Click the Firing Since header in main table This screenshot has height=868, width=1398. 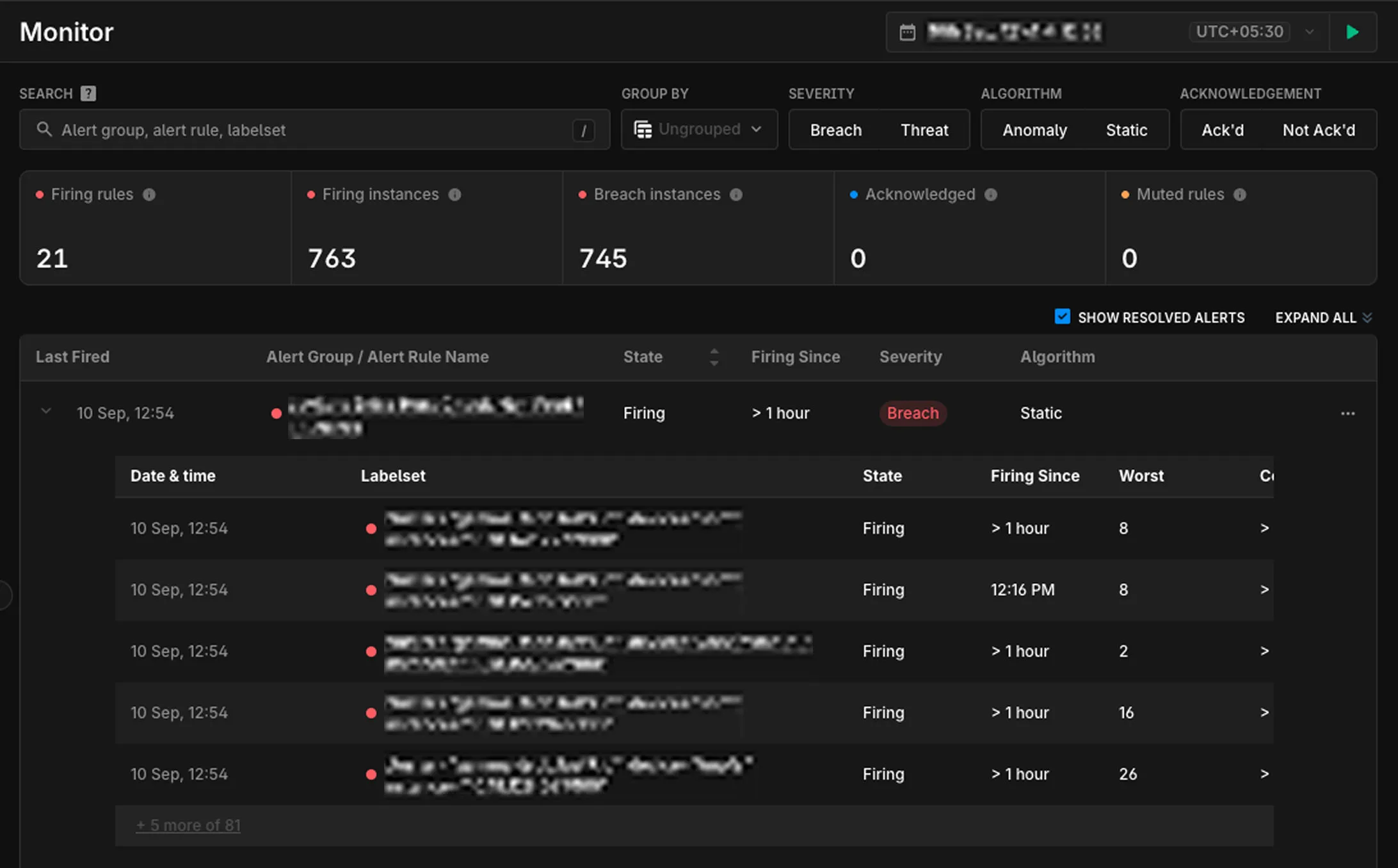[796, 357]
